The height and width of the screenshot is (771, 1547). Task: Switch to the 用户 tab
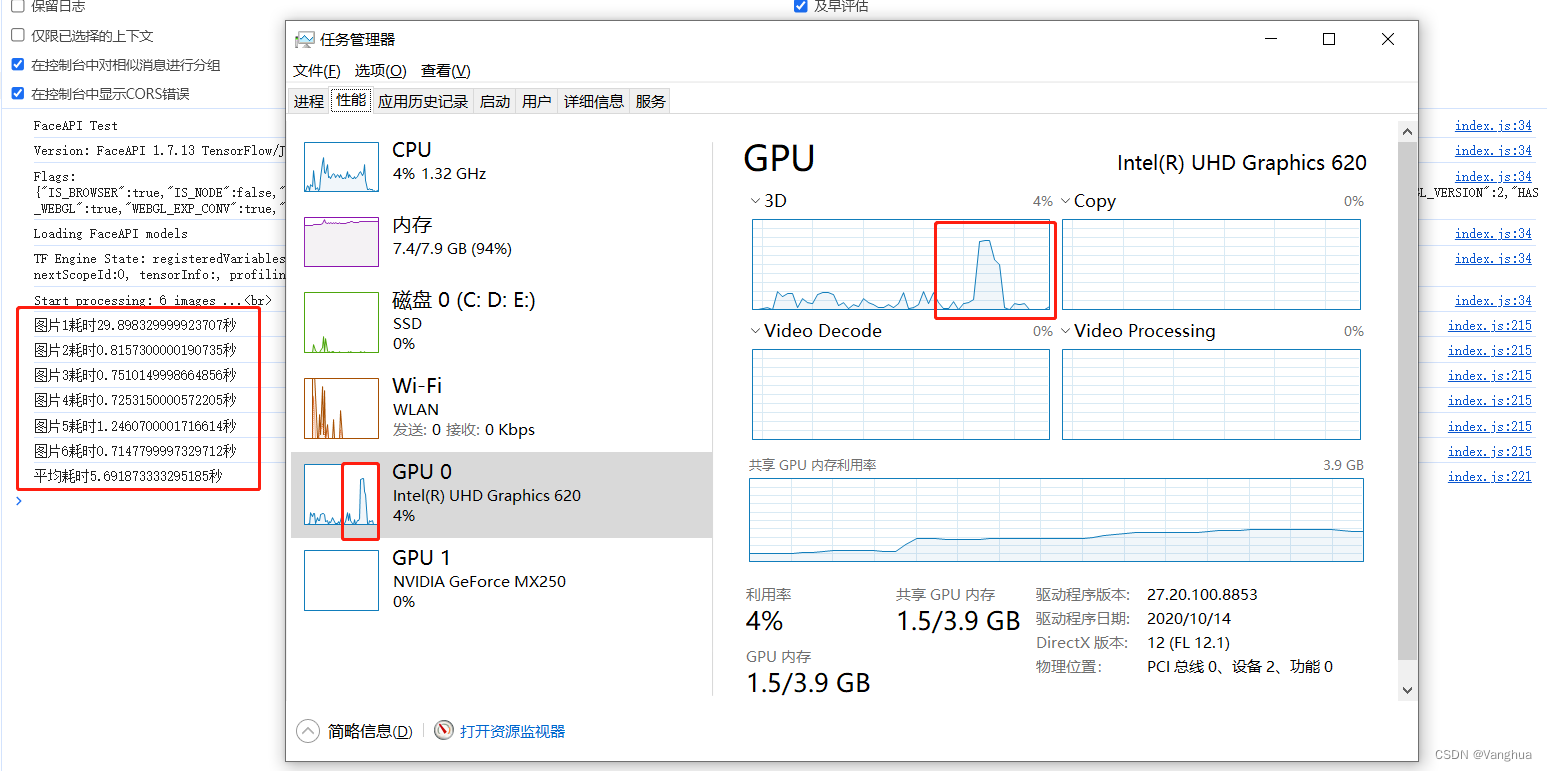[x=537, y=101]
